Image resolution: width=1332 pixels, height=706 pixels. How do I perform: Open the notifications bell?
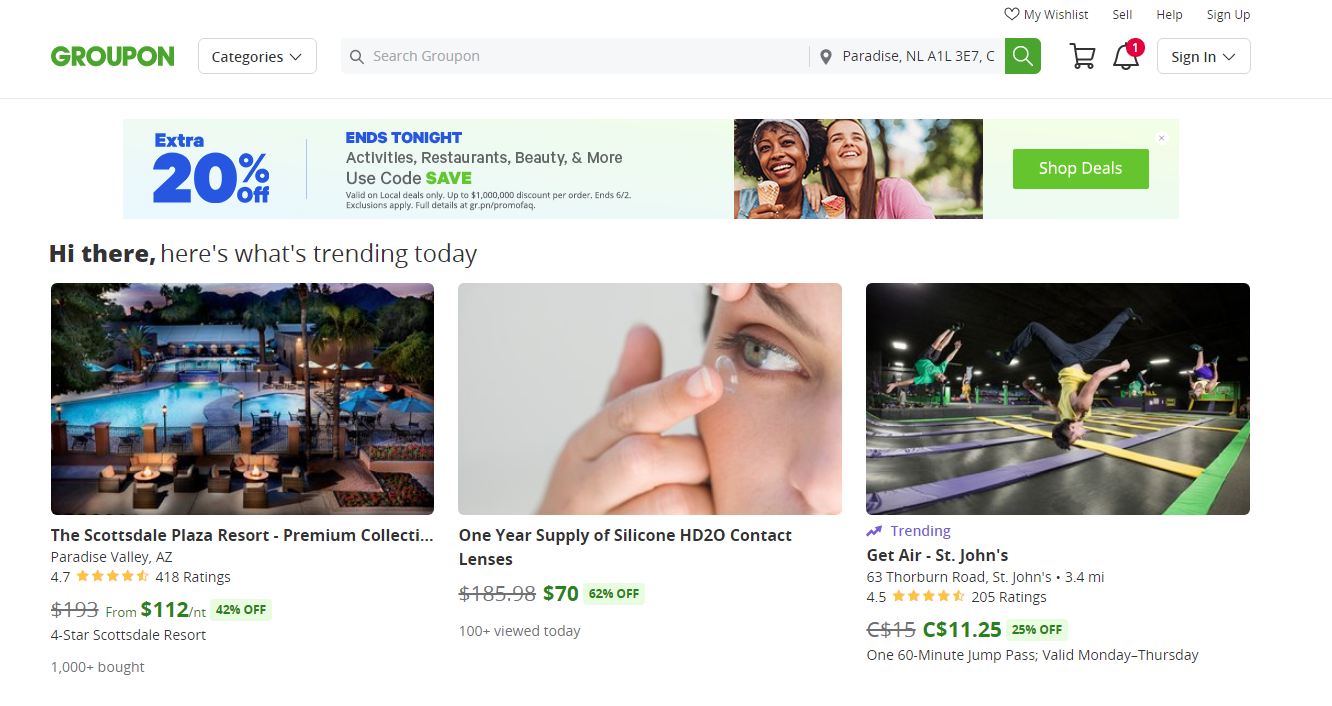(1126, 56)
